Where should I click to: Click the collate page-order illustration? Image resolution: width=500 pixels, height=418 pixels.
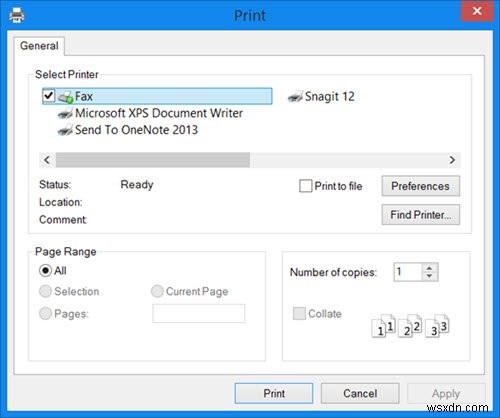tap(410, 326)
